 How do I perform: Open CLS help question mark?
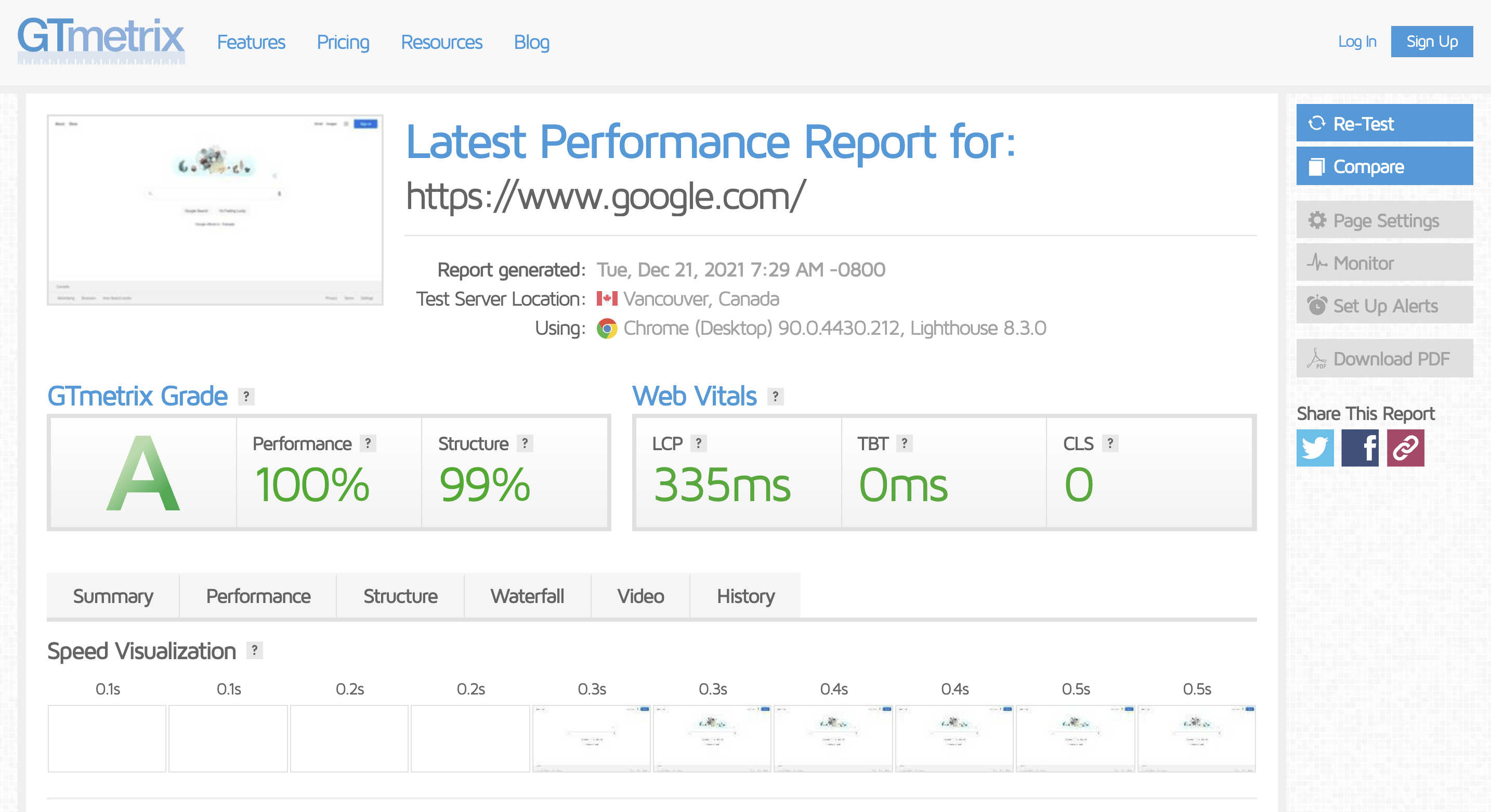point(1109,443)
